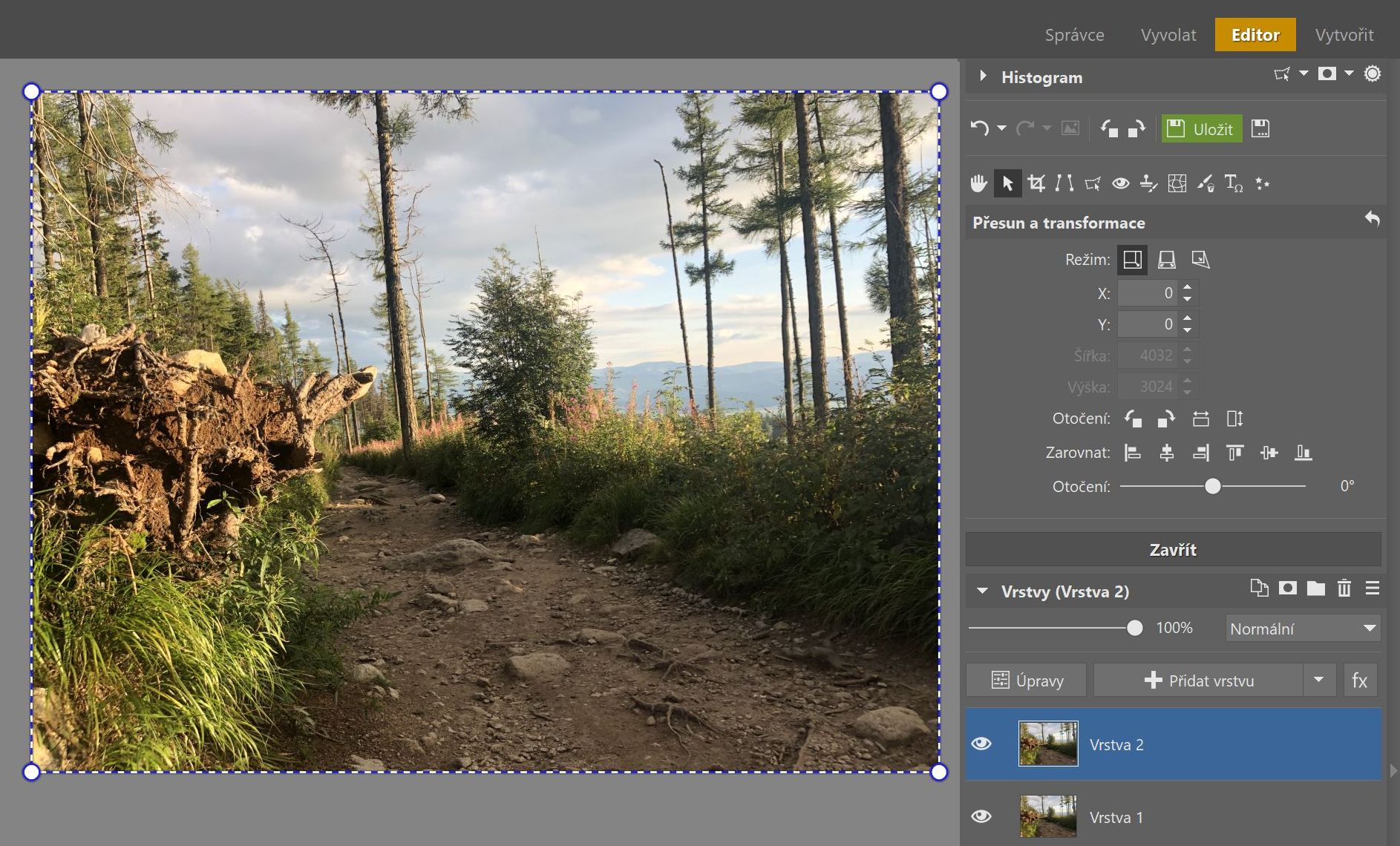This screenshot has width=1400, height=846.
Task: Center layer horizontally using Zarovnat
Action: (x=1167, y=453)
